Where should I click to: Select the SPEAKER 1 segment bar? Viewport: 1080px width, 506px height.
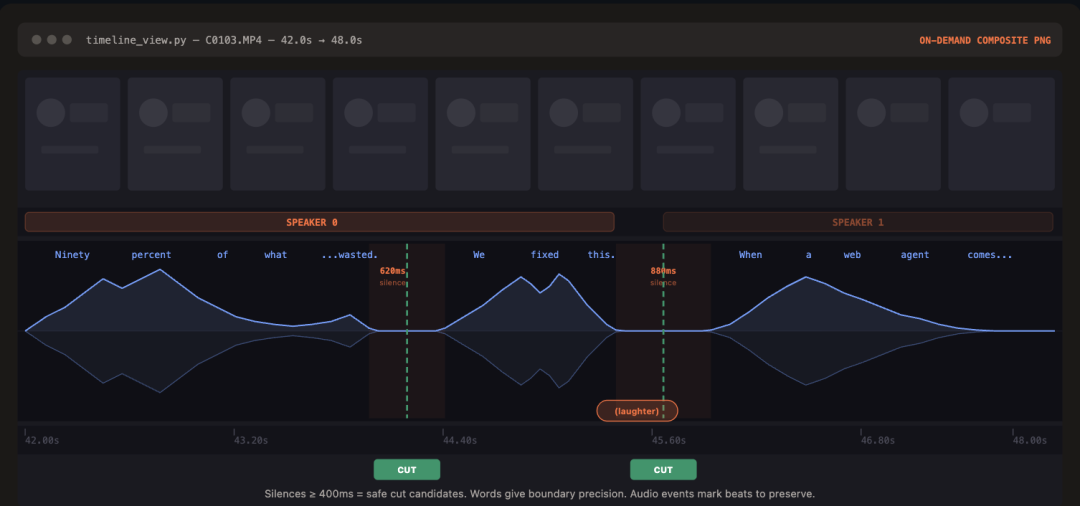pos(857,222)
